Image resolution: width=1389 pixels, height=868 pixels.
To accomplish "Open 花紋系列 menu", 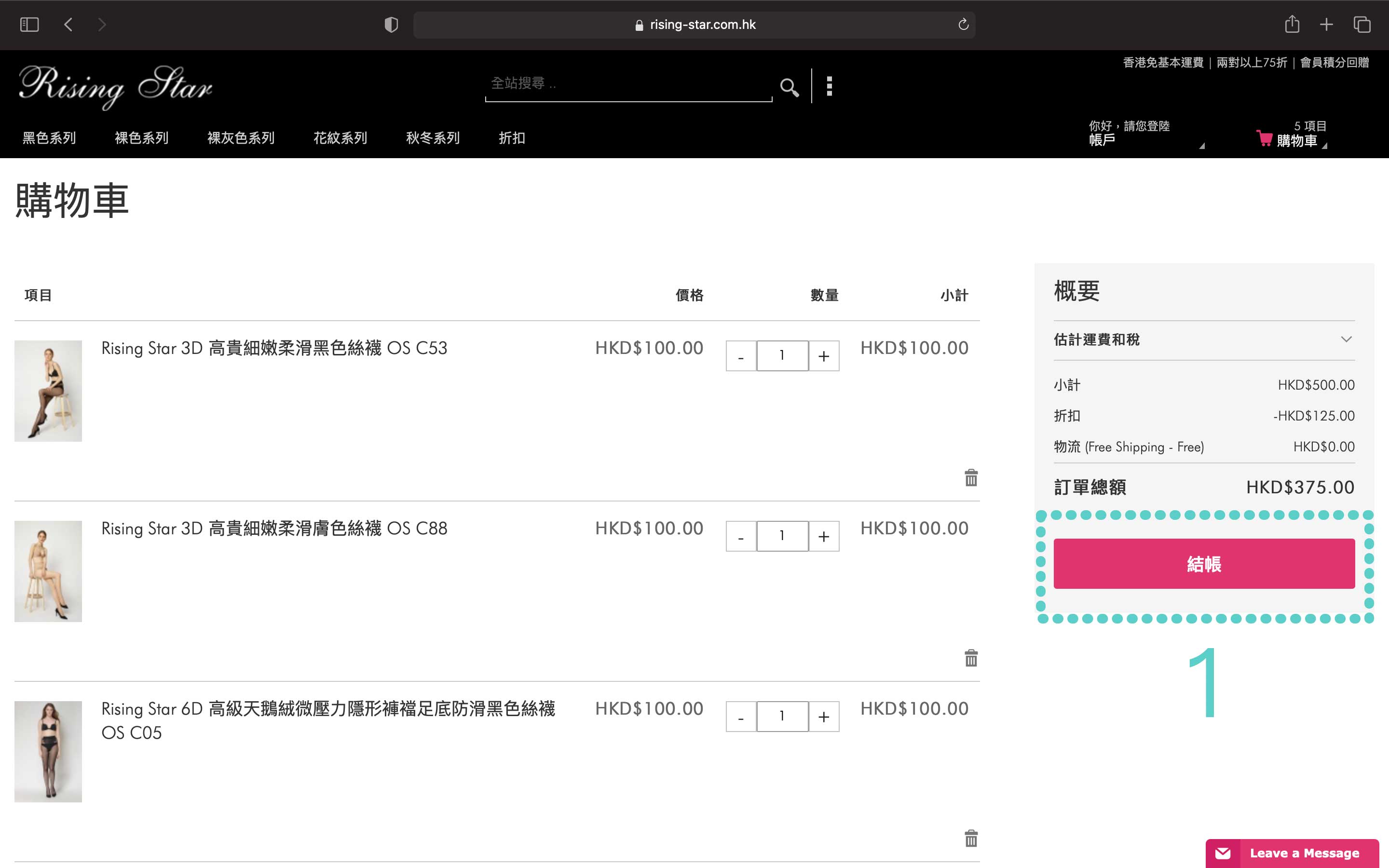I will pyautogui.click(x=340, y=138).
